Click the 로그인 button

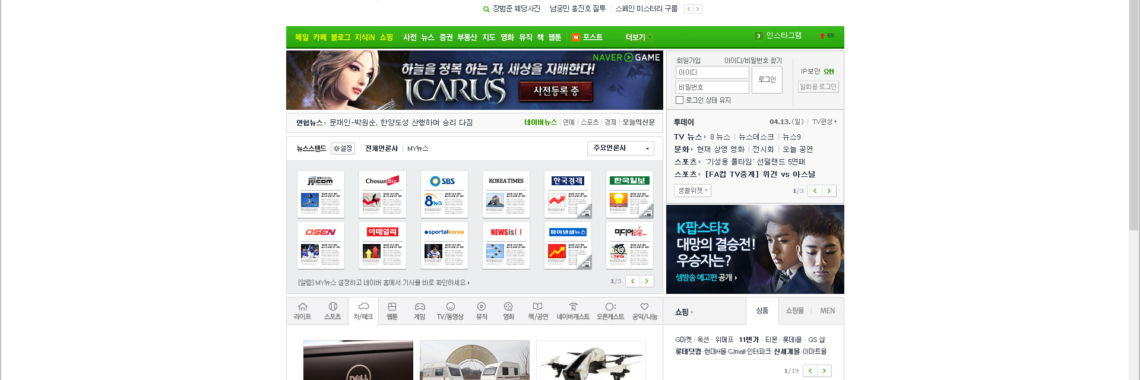(766, 79)
